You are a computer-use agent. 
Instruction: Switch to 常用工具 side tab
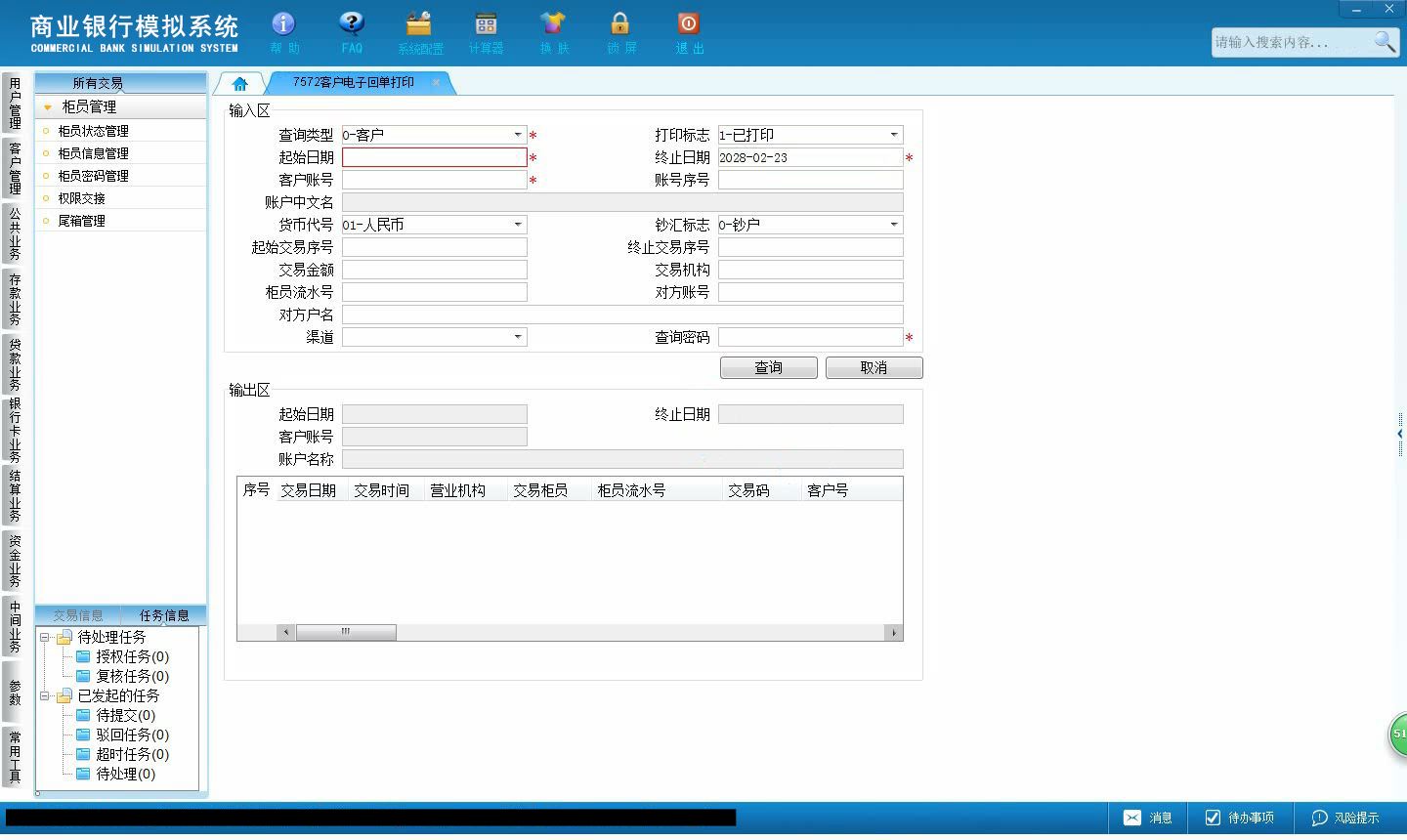[x=15, y=757]
